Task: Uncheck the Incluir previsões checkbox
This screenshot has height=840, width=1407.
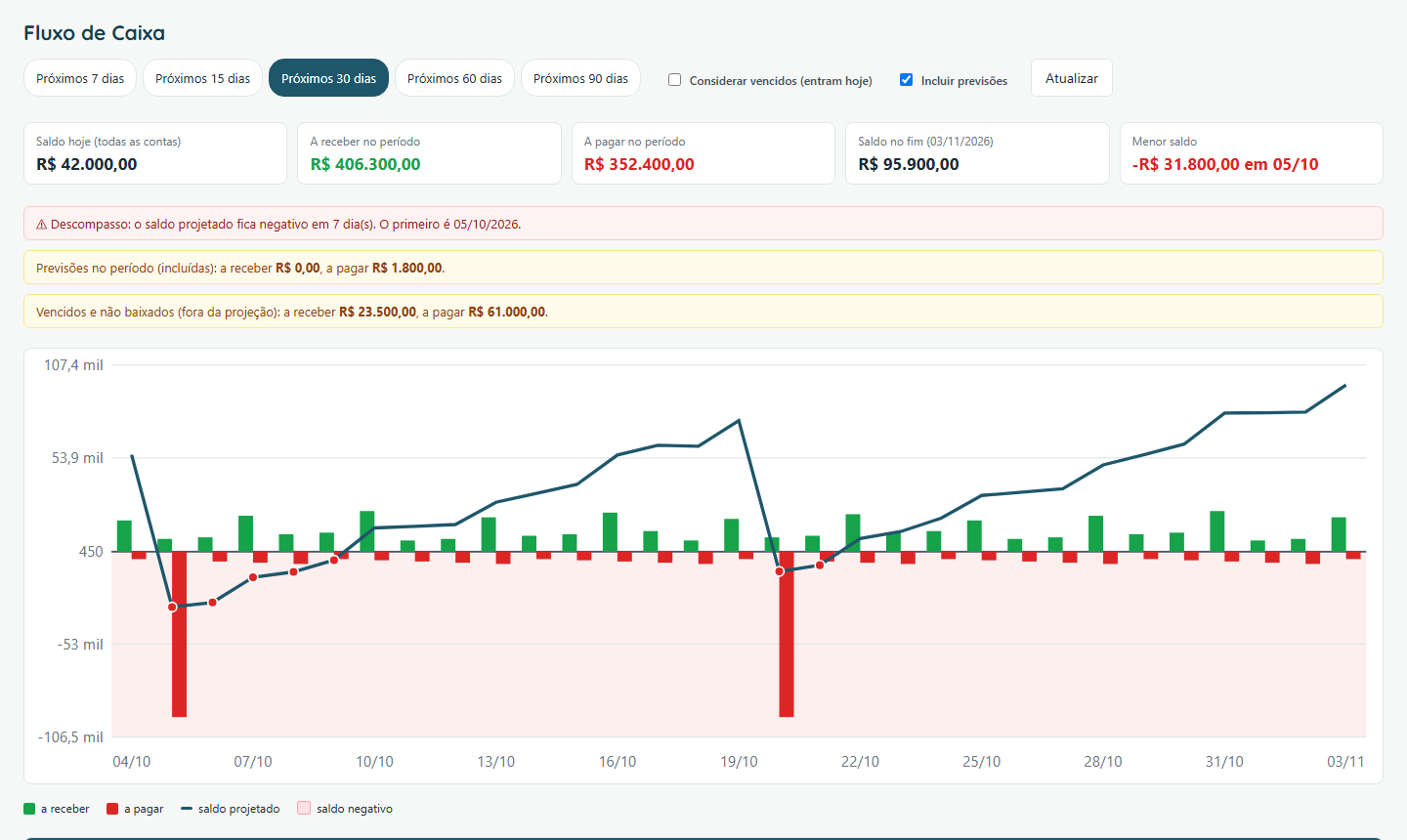Action: 906,80
